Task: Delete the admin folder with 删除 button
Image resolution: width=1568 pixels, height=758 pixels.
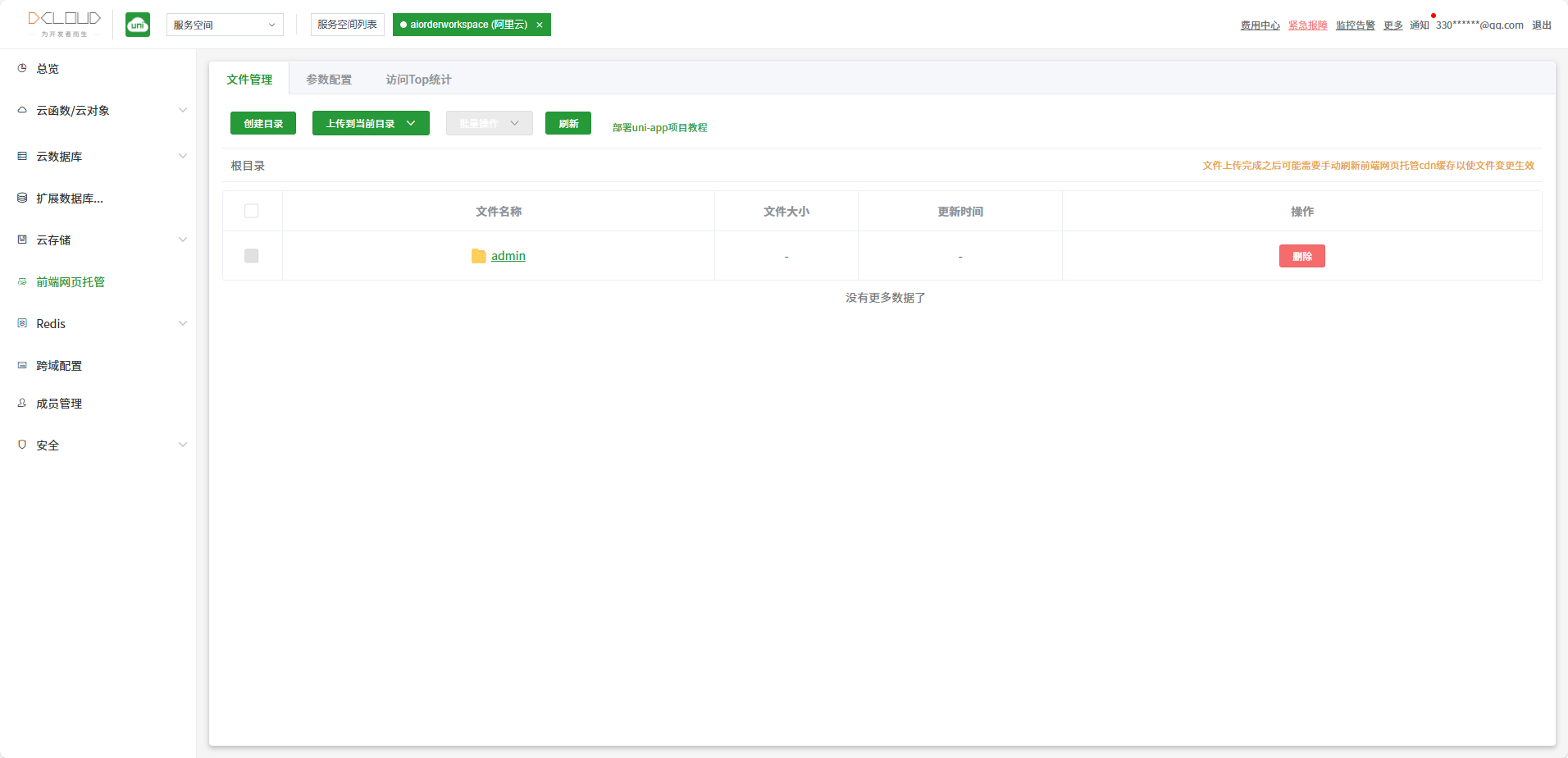Action: pos(1301,257)
